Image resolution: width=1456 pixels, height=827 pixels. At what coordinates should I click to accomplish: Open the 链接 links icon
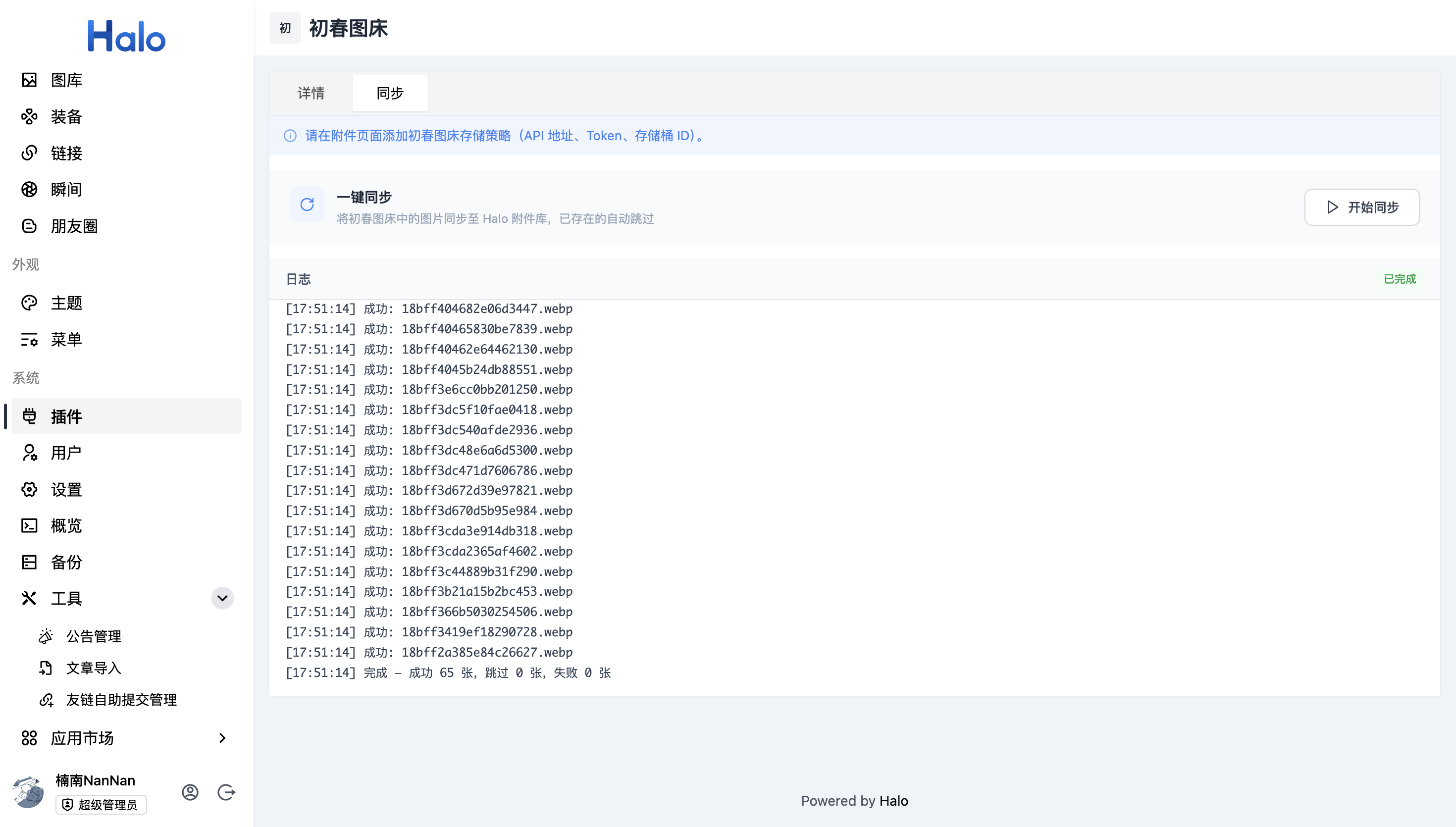(29, 153)
